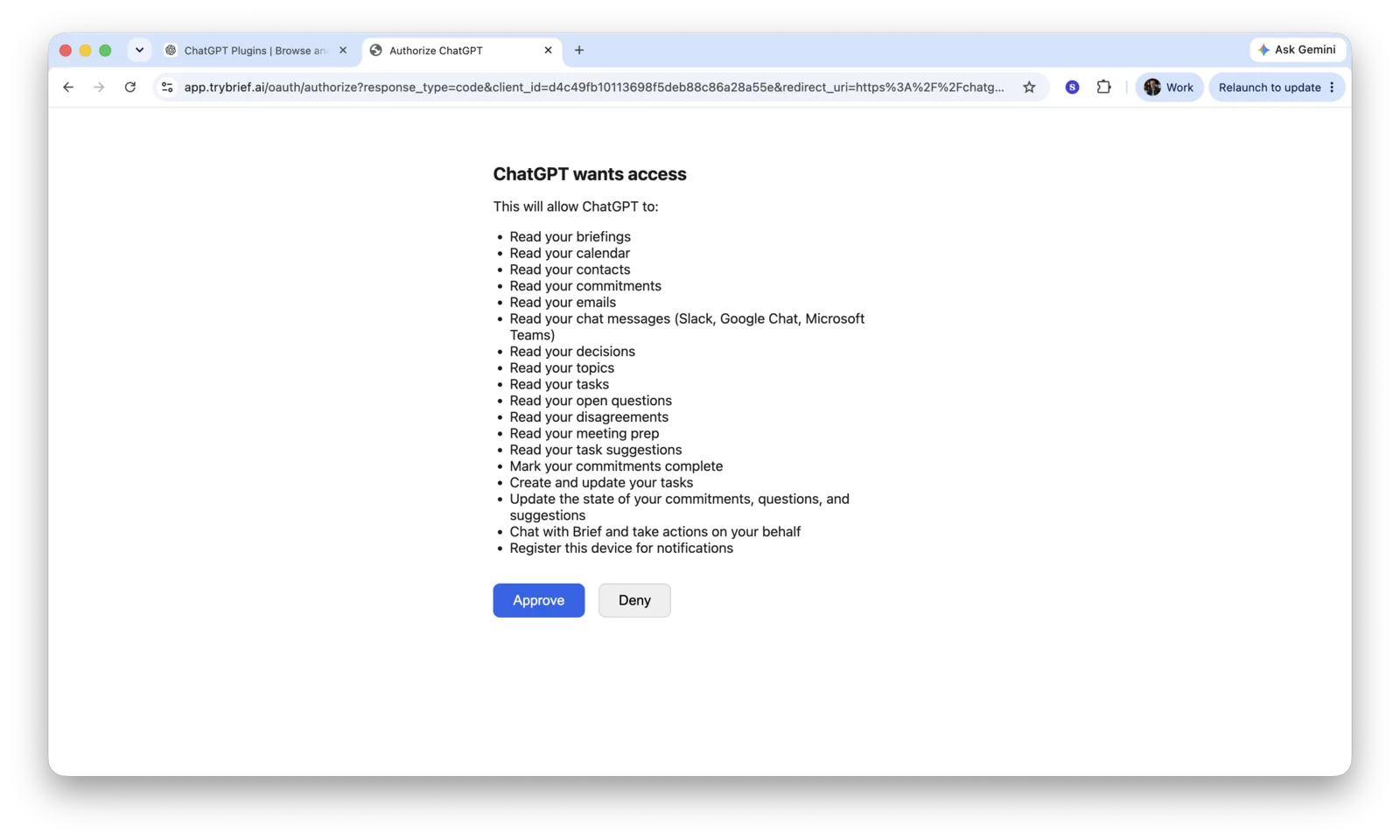
Task: Click the 'ChatGPT wants access' heading
Action: click(590, 174)
